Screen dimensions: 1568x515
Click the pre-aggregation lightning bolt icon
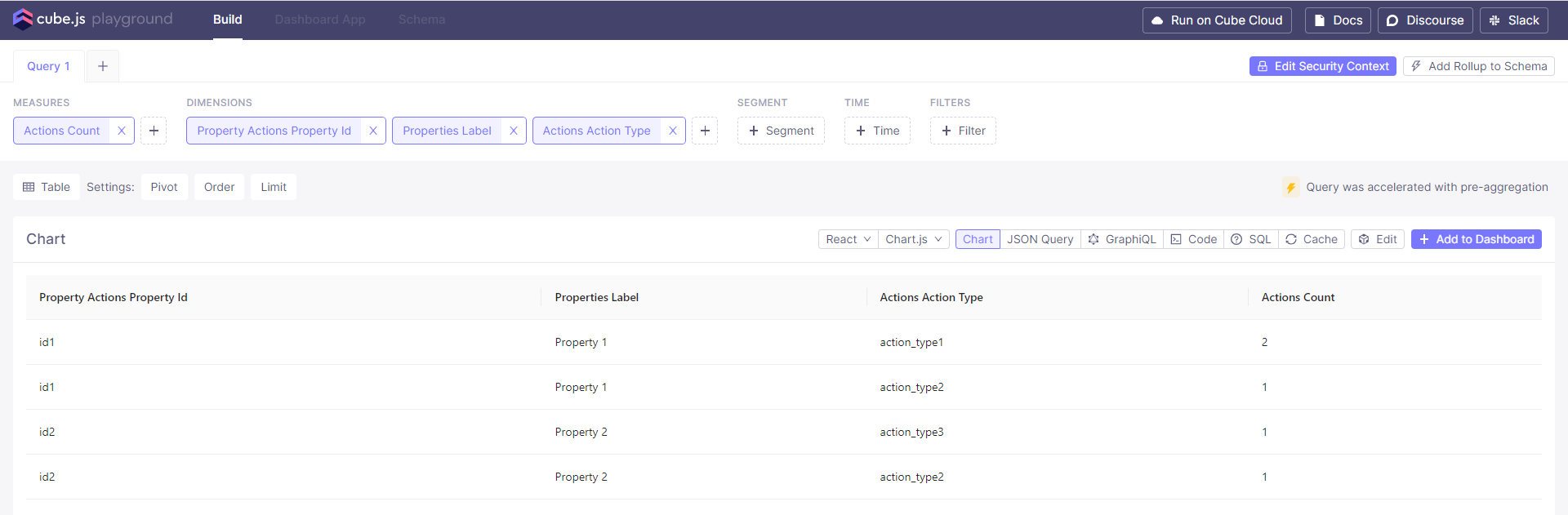(1291, 188)
